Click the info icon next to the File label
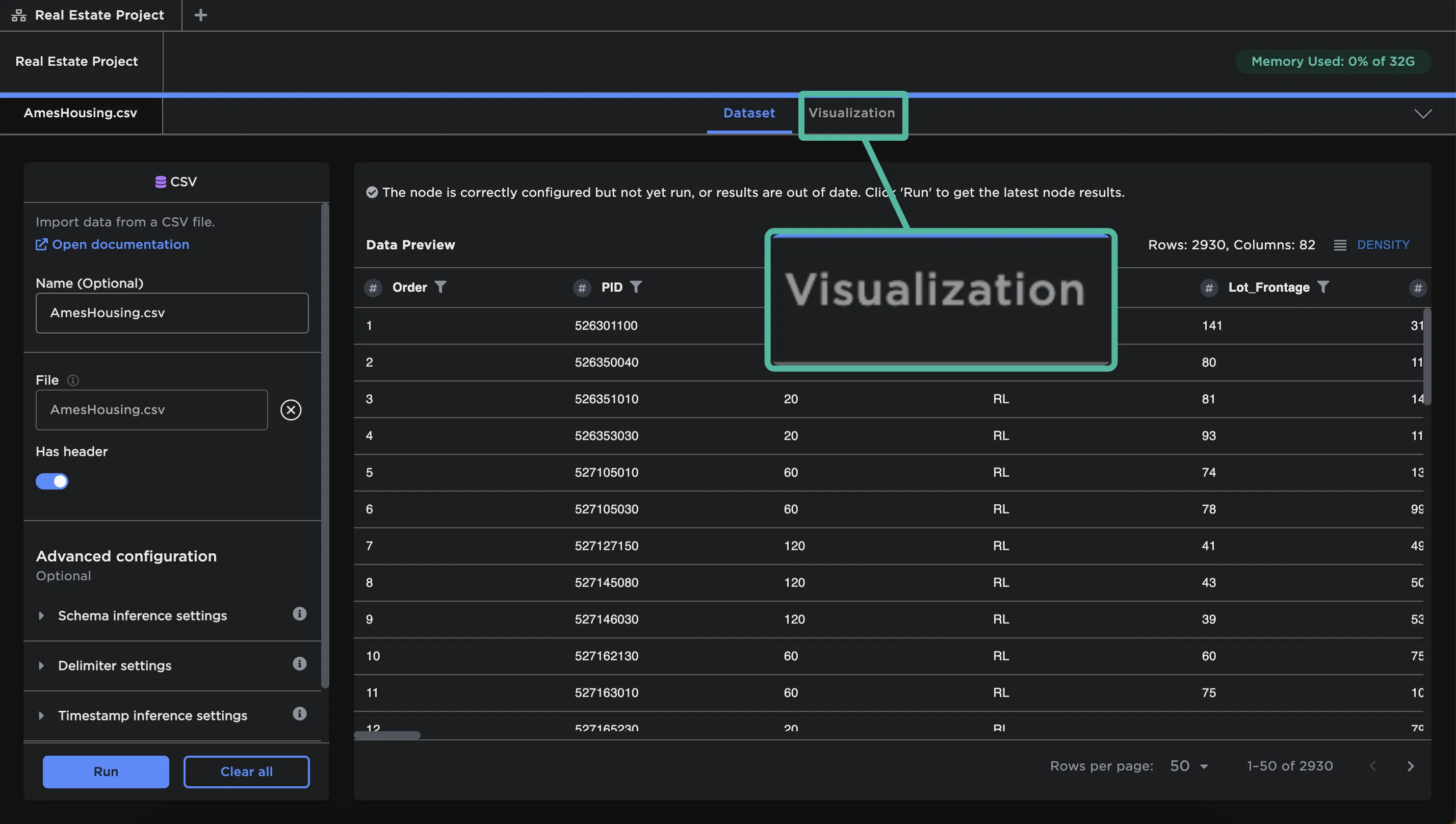1456x824 pixels. coord(73,380)
